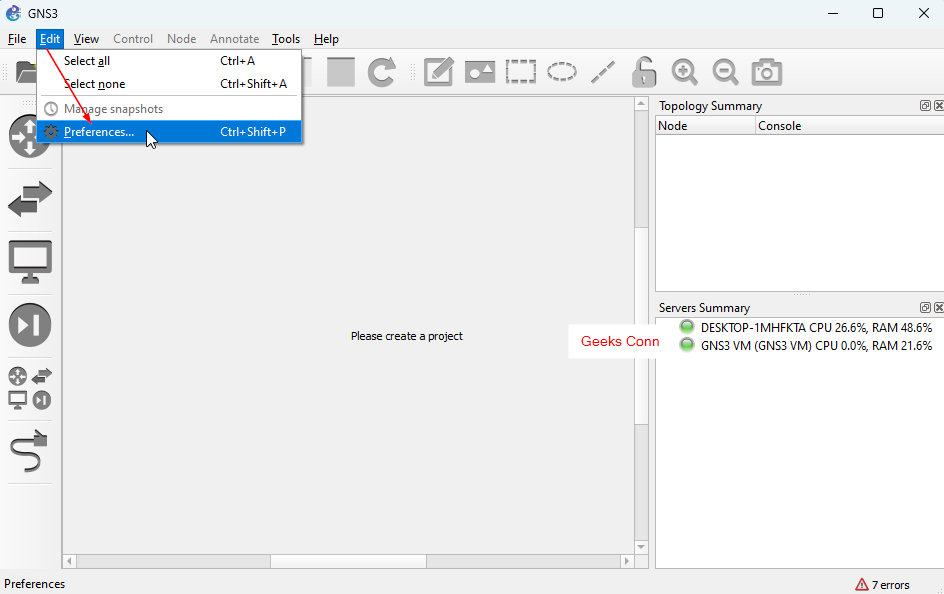Open the Help menu
The image size is (944, 594).
click(x=326, y=39)
